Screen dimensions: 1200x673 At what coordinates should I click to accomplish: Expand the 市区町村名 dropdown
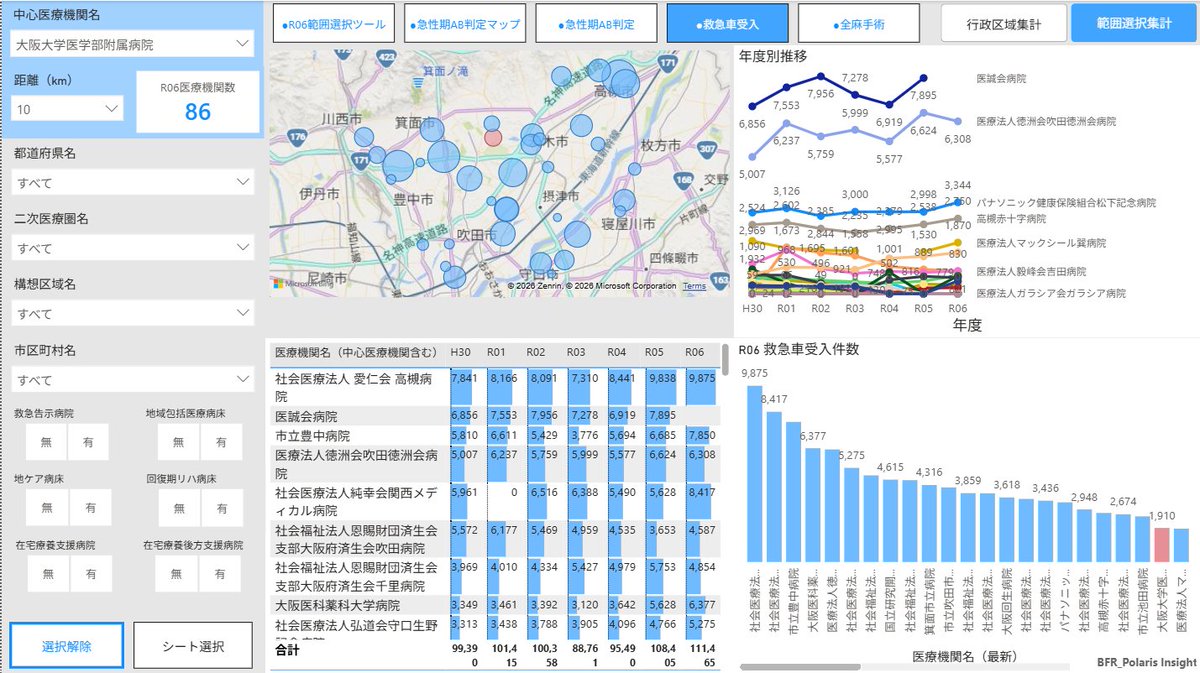(x=132, y=380)
